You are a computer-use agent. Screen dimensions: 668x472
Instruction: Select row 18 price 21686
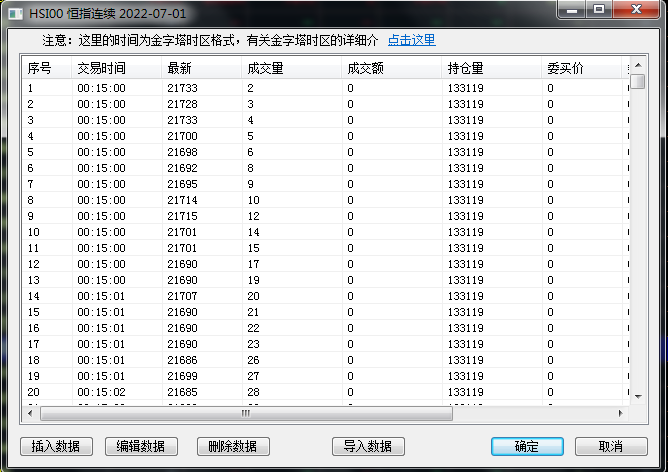pos(326,360)
